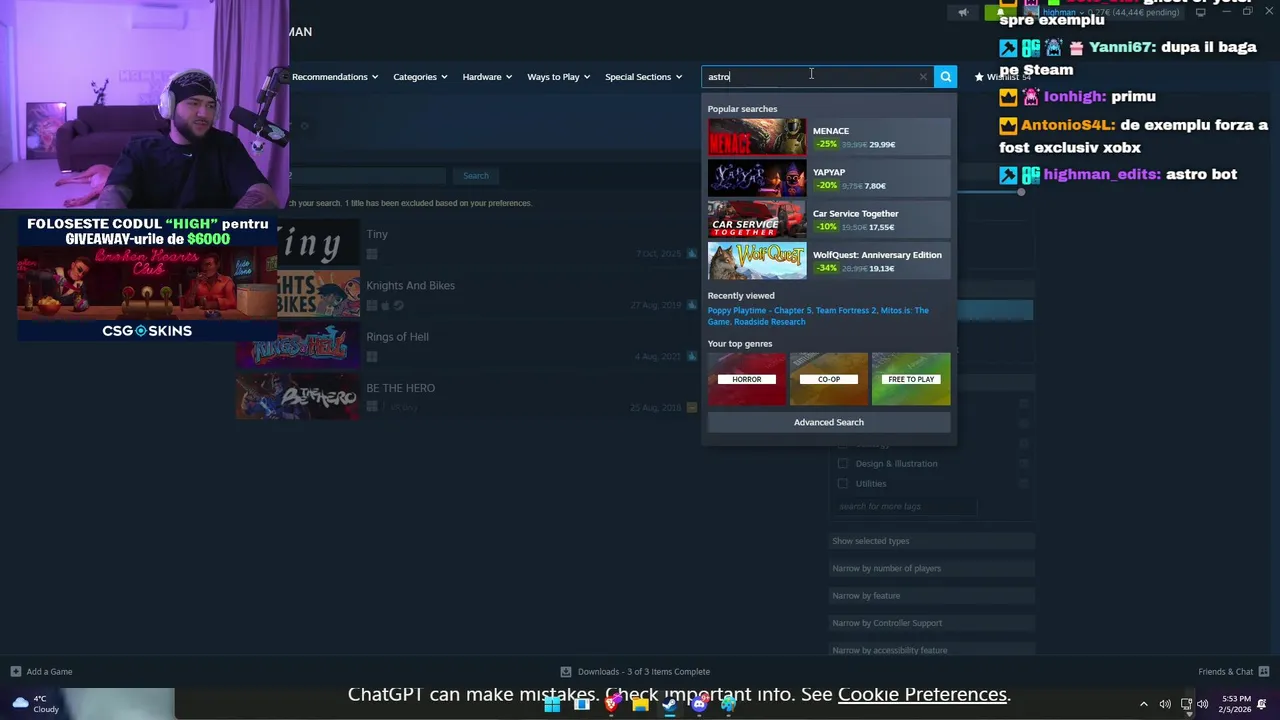
Task: Open Downloads icon in bottom bar
Action: click(x=566, y=672)
